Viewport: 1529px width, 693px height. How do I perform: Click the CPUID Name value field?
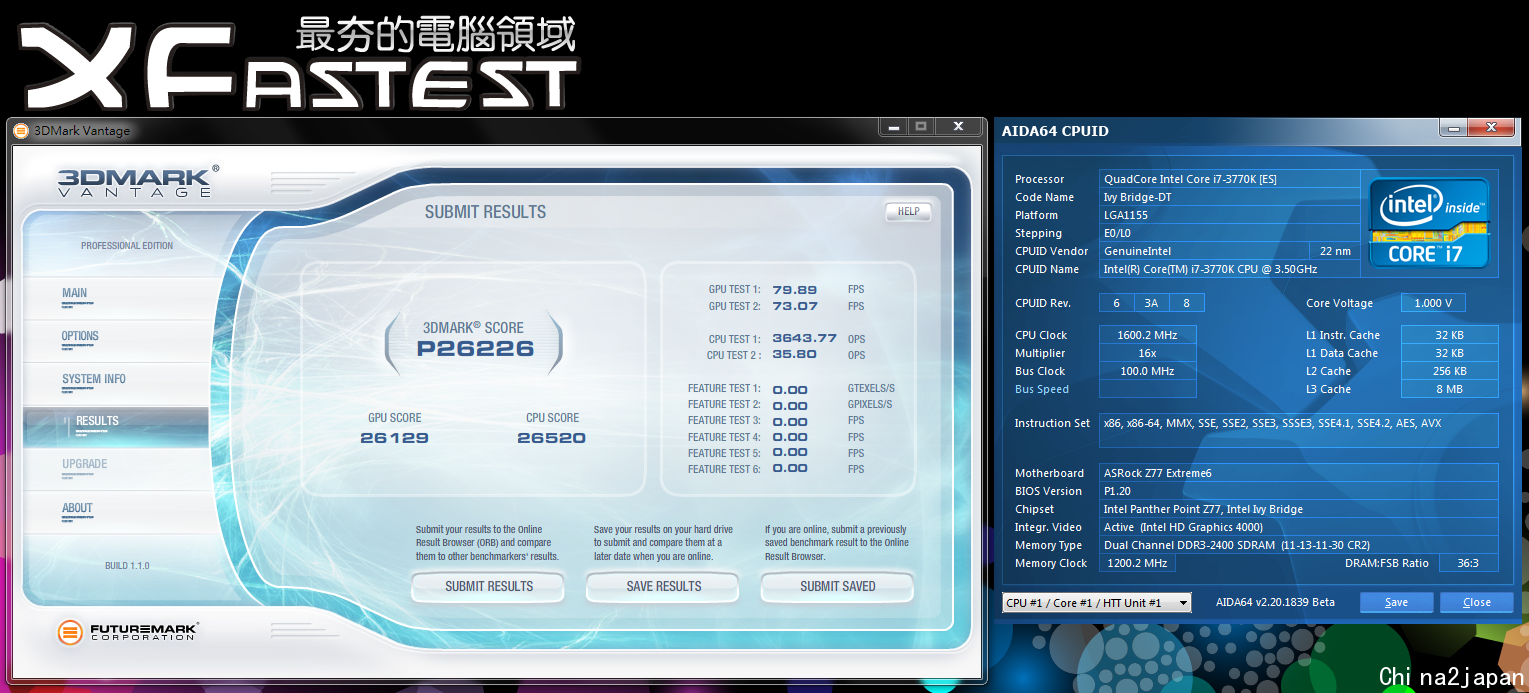pos(1230,269)
